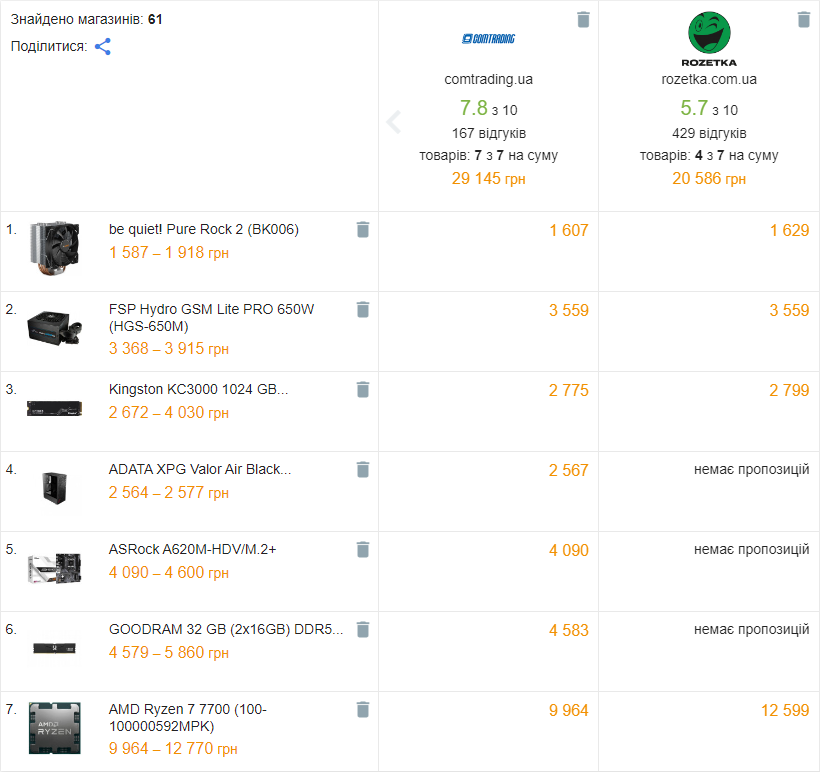
Task: Click rozetka price 12 599 for Ryzen 7
Action: coord(785,711)
